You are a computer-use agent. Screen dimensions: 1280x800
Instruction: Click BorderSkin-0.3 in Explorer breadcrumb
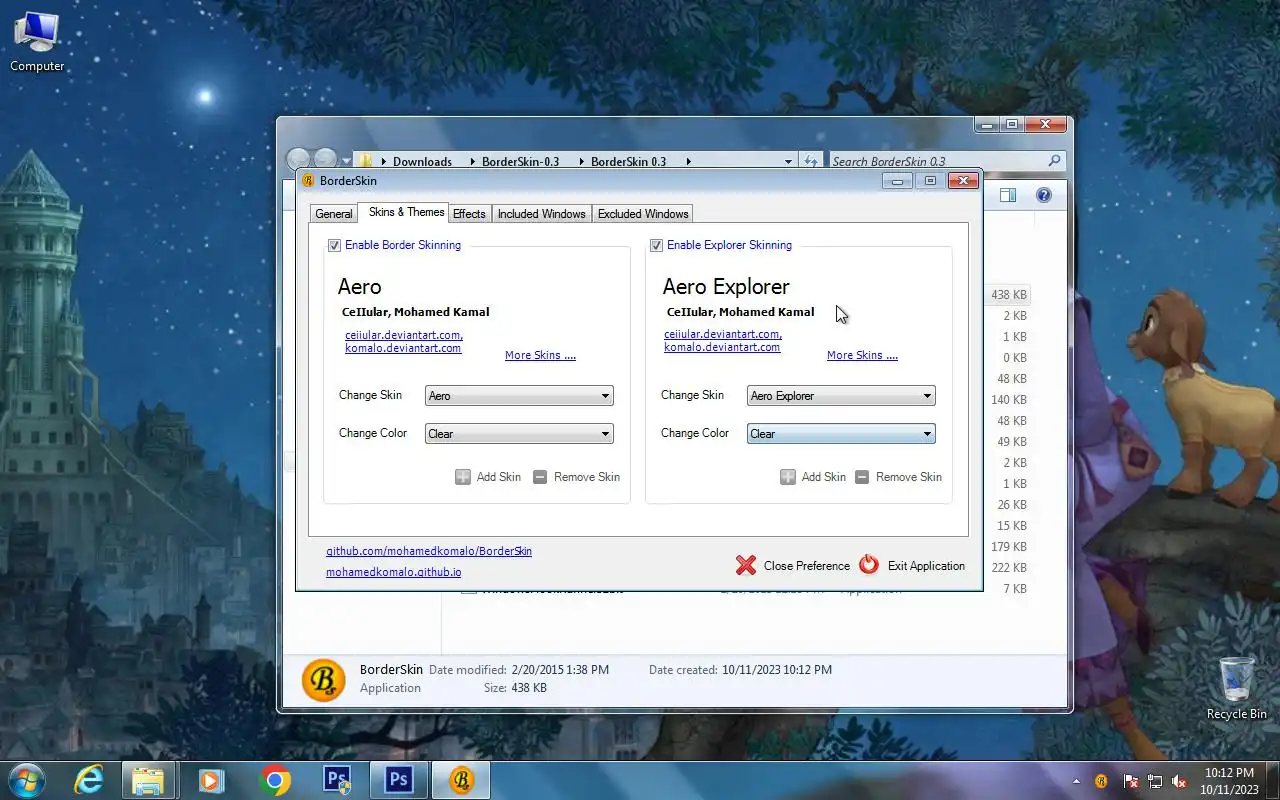520,161
